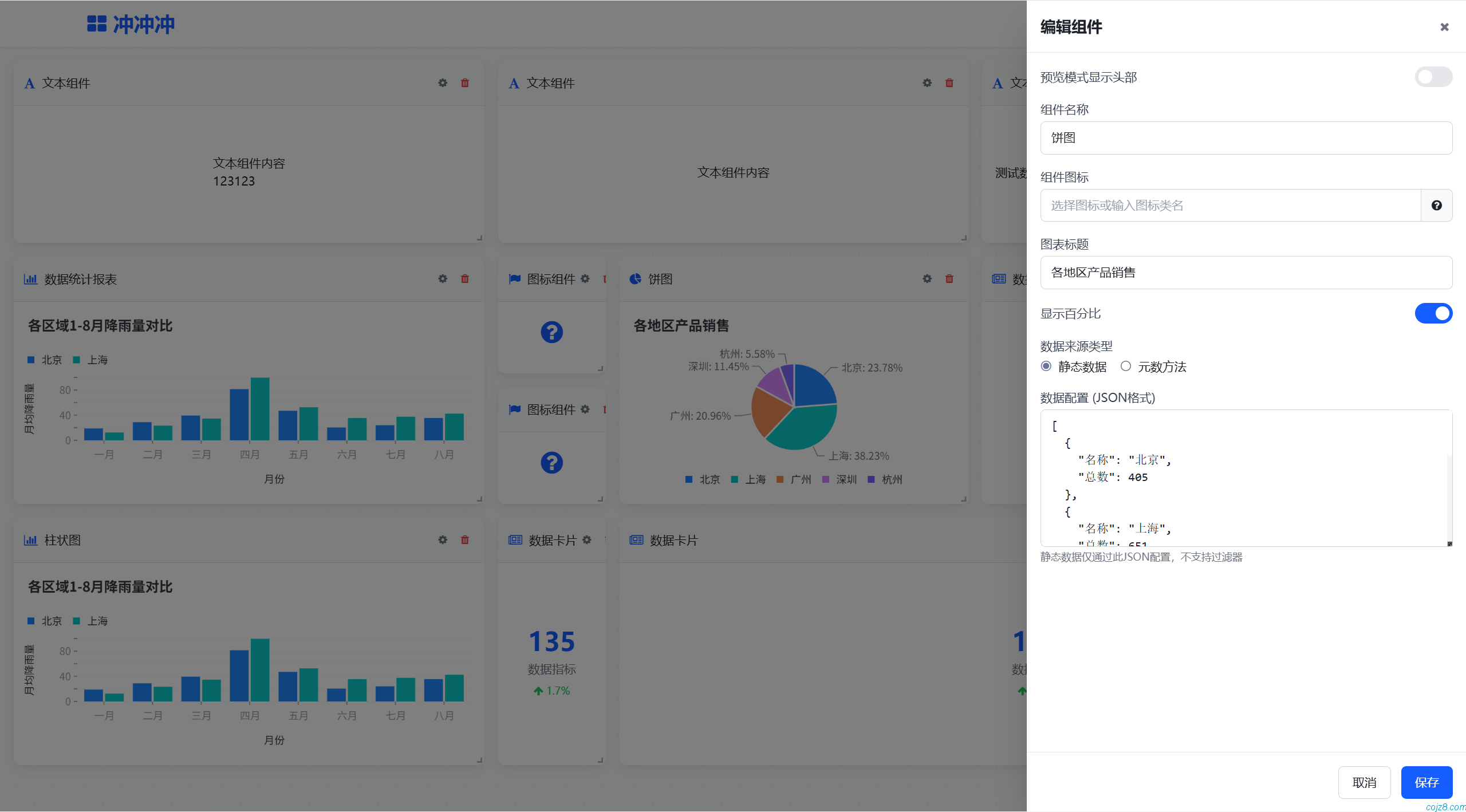Click the flag icon on 图标组件 header
This screenshot has width=1466, height=812.
coord(514,279)
